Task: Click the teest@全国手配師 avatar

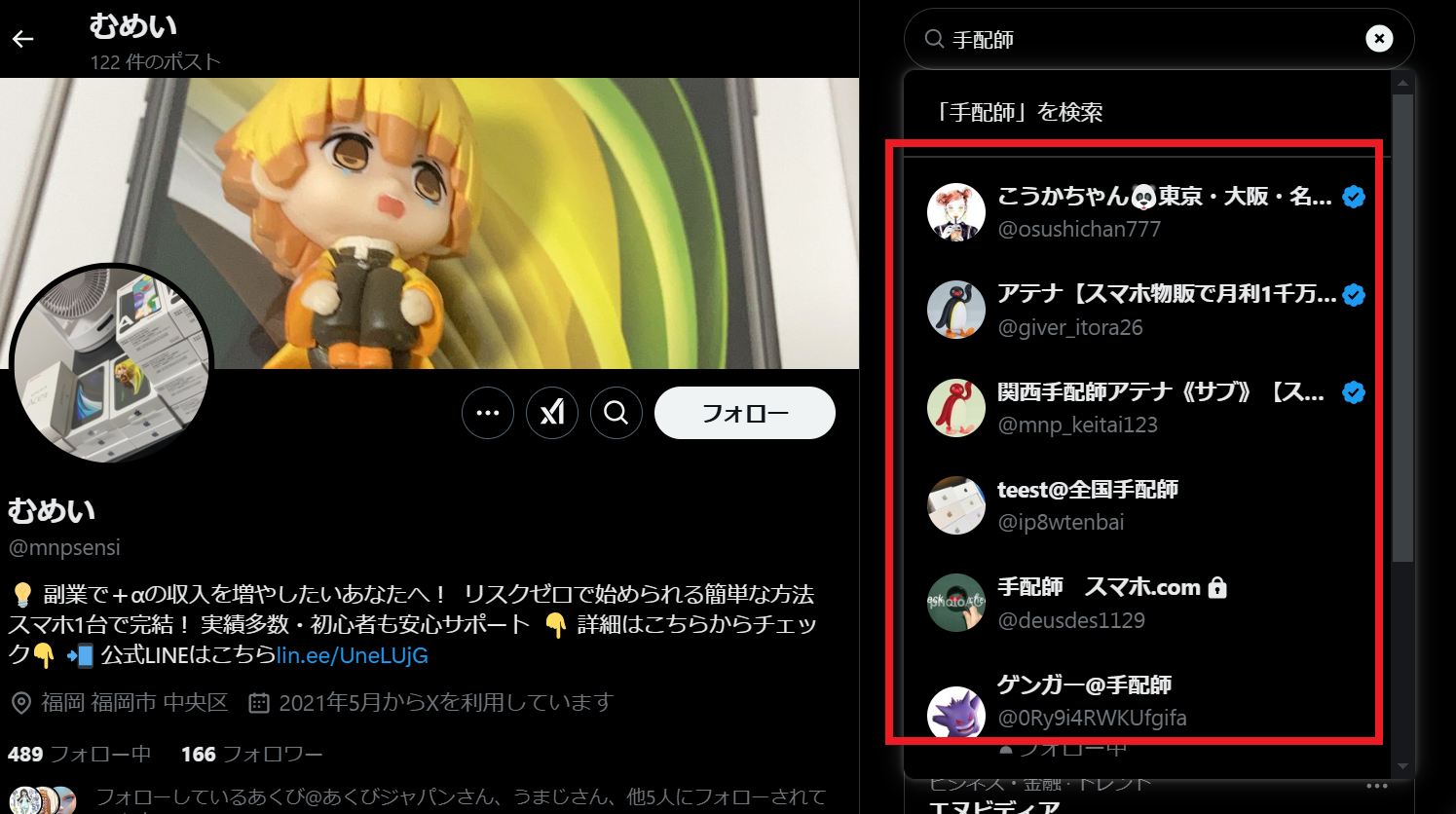Action: (x=956, y=505)
